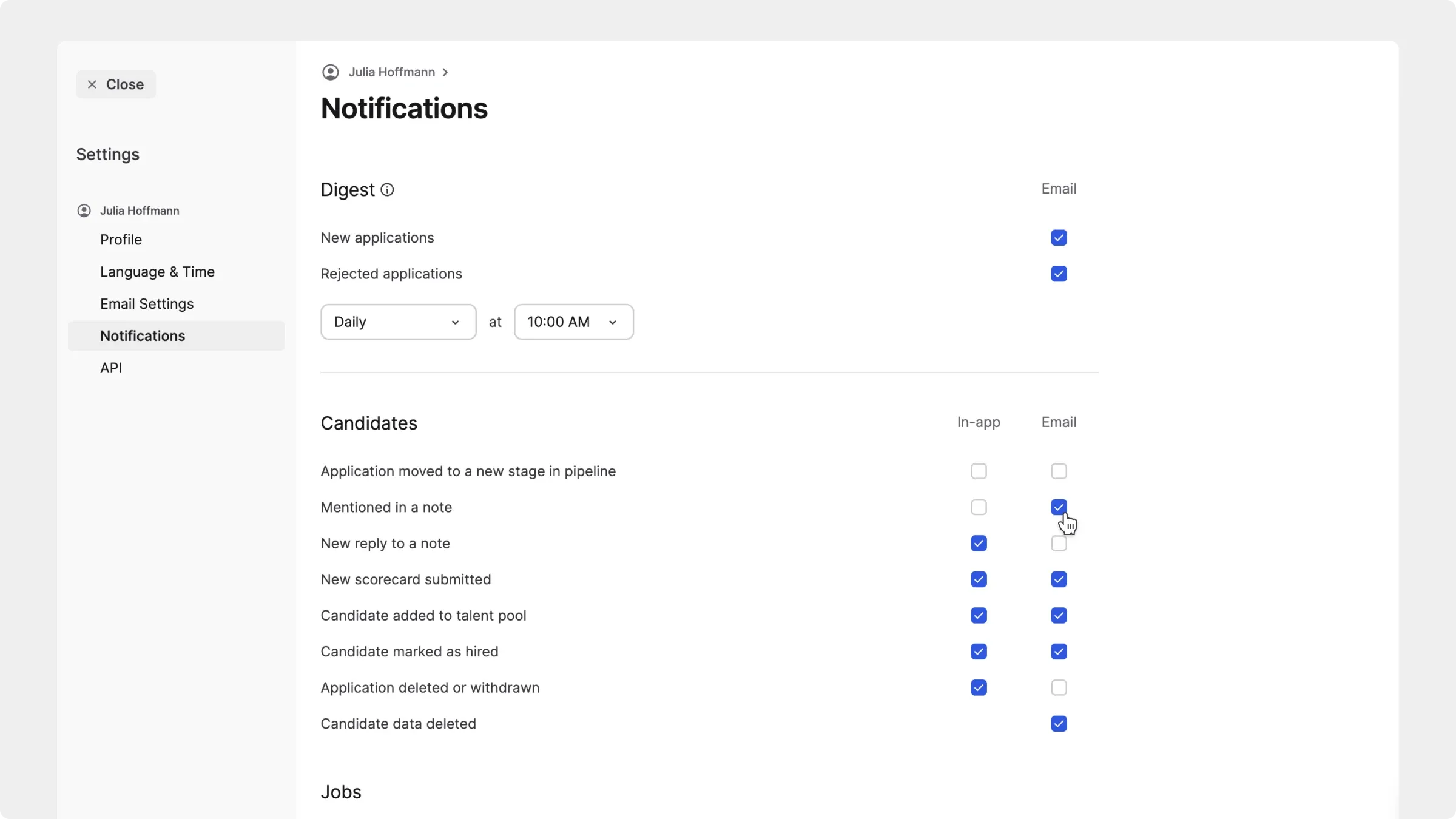Screen dimensions: 1456x819
Task: Enable in-app for Mentioned in a note
Action: pyautogui.click(x=979, y=507)
